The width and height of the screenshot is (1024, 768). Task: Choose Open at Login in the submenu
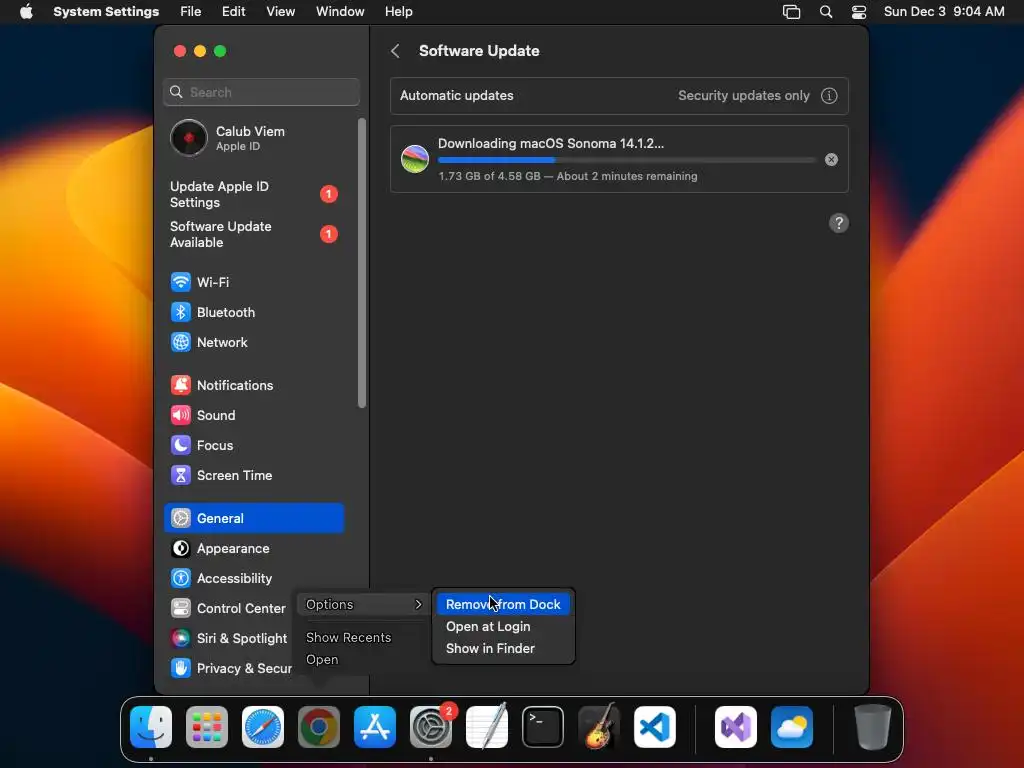click(x=504, y=627)
